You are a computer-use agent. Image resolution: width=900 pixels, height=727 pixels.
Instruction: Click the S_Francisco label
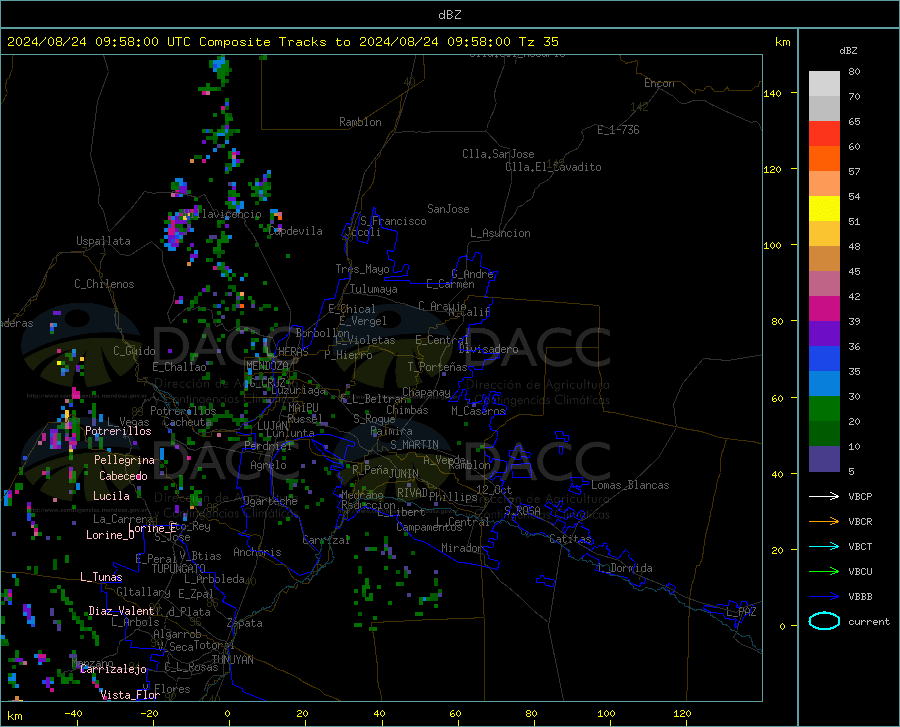click(393, 221)
